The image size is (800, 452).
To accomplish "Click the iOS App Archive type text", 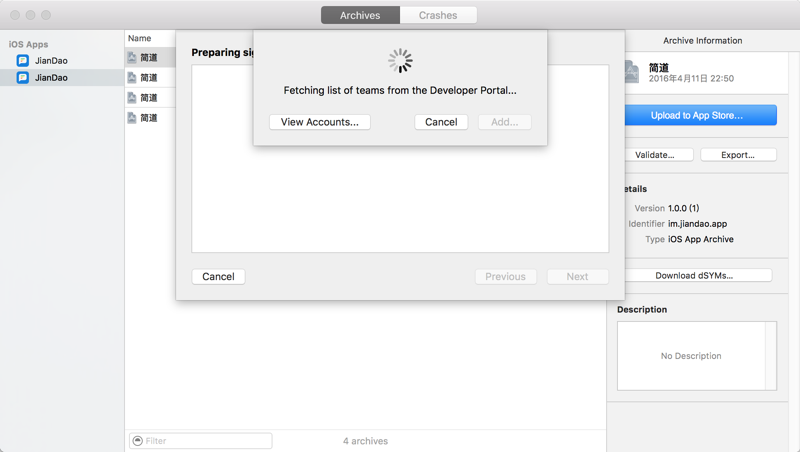I will [701, 239].
